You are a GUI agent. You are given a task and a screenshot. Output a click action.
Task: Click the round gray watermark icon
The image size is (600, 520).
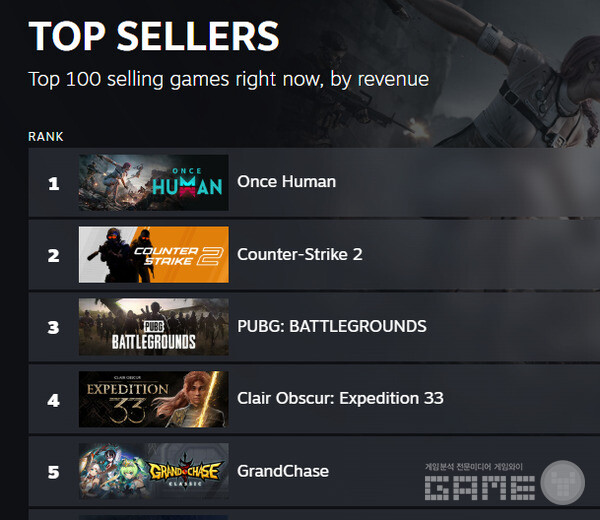click(x=563, y=482)
